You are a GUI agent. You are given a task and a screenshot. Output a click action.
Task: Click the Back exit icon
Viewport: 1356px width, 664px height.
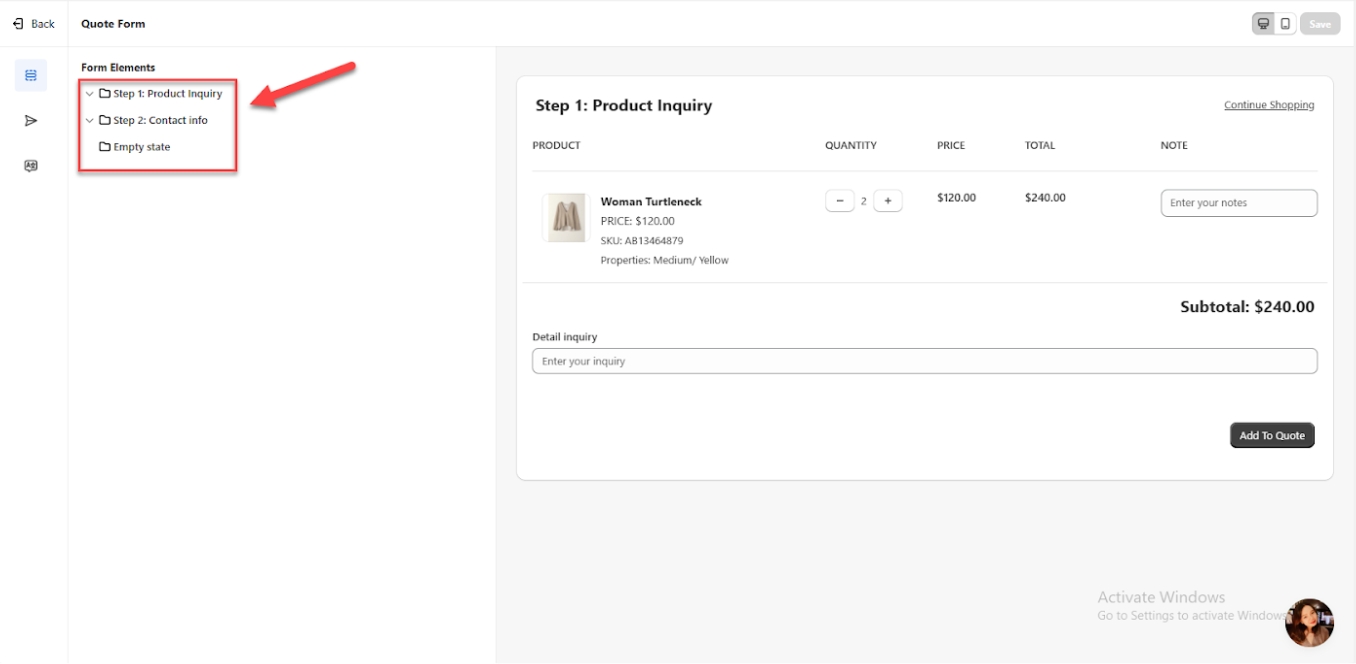coord(18,24)
